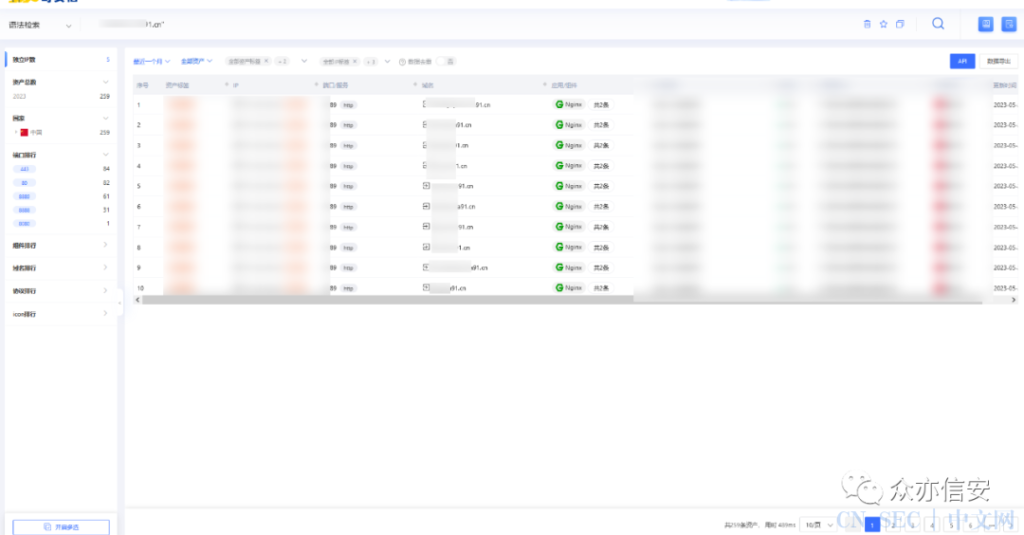
Task: Click the blue API button
Action: [962, 61]
